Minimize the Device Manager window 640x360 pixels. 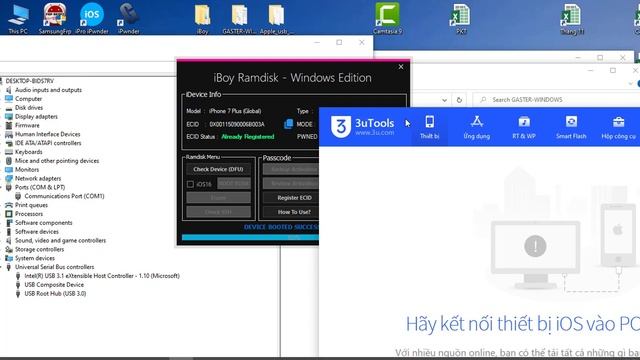coord(317,42)
